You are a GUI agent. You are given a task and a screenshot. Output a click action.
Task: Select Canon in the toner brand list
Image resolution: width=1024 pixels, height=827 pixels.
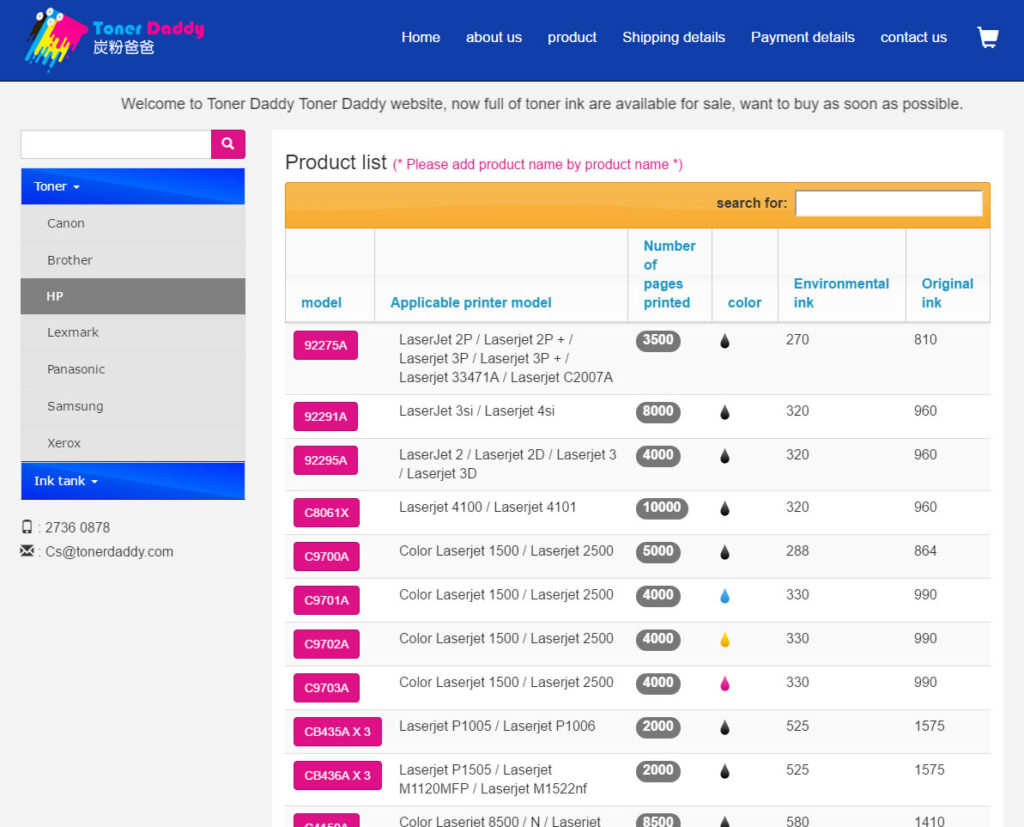[x=66, y=223]
